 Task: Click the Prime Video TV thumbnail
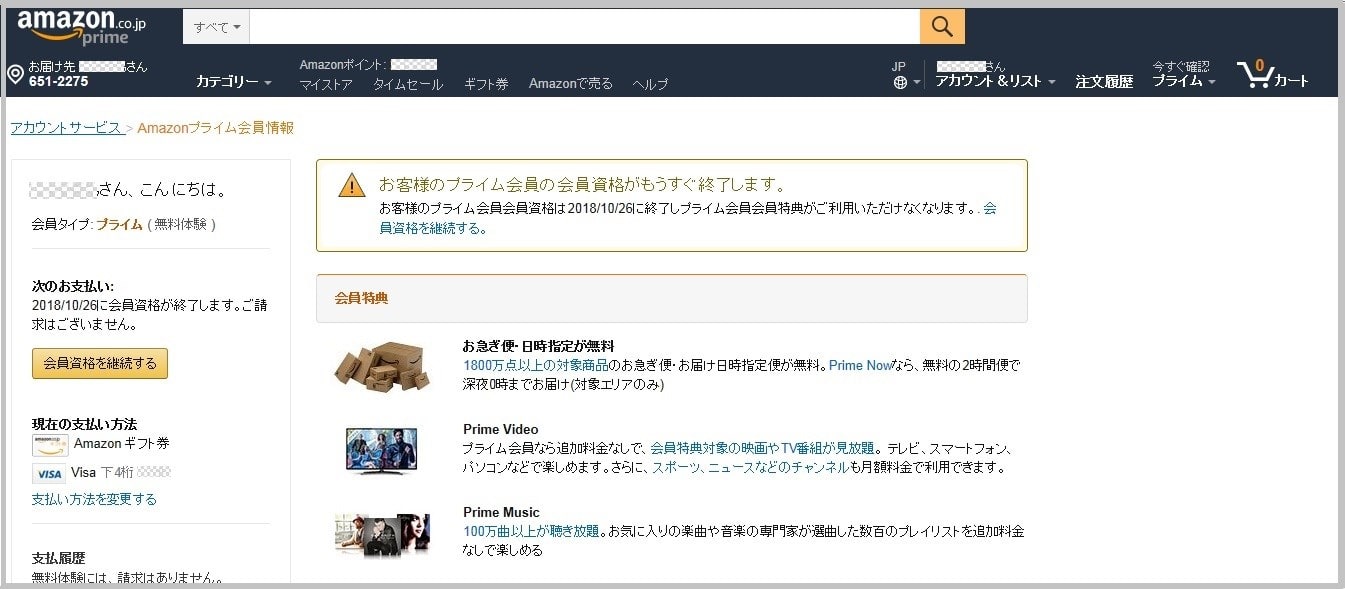click(381, 451)
